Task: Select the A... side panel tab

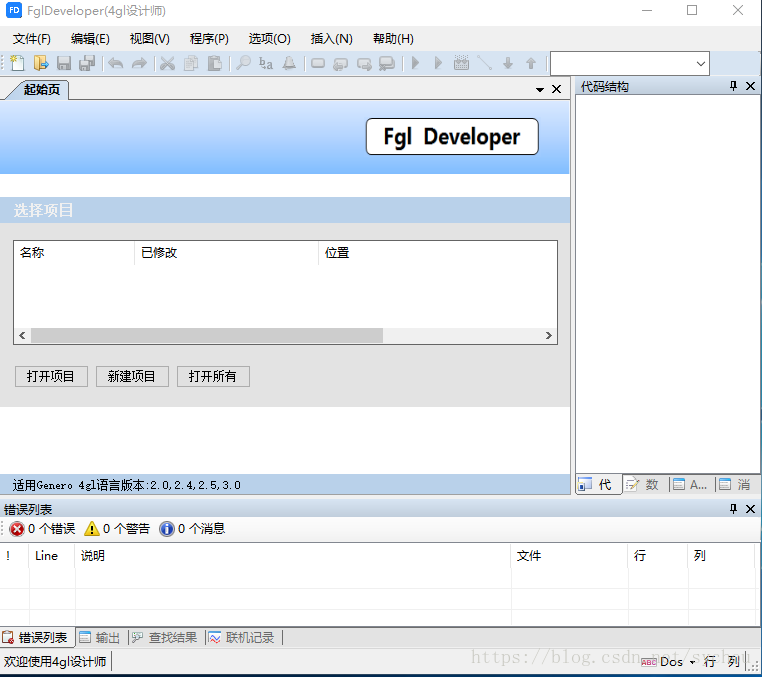Action: 691,485
